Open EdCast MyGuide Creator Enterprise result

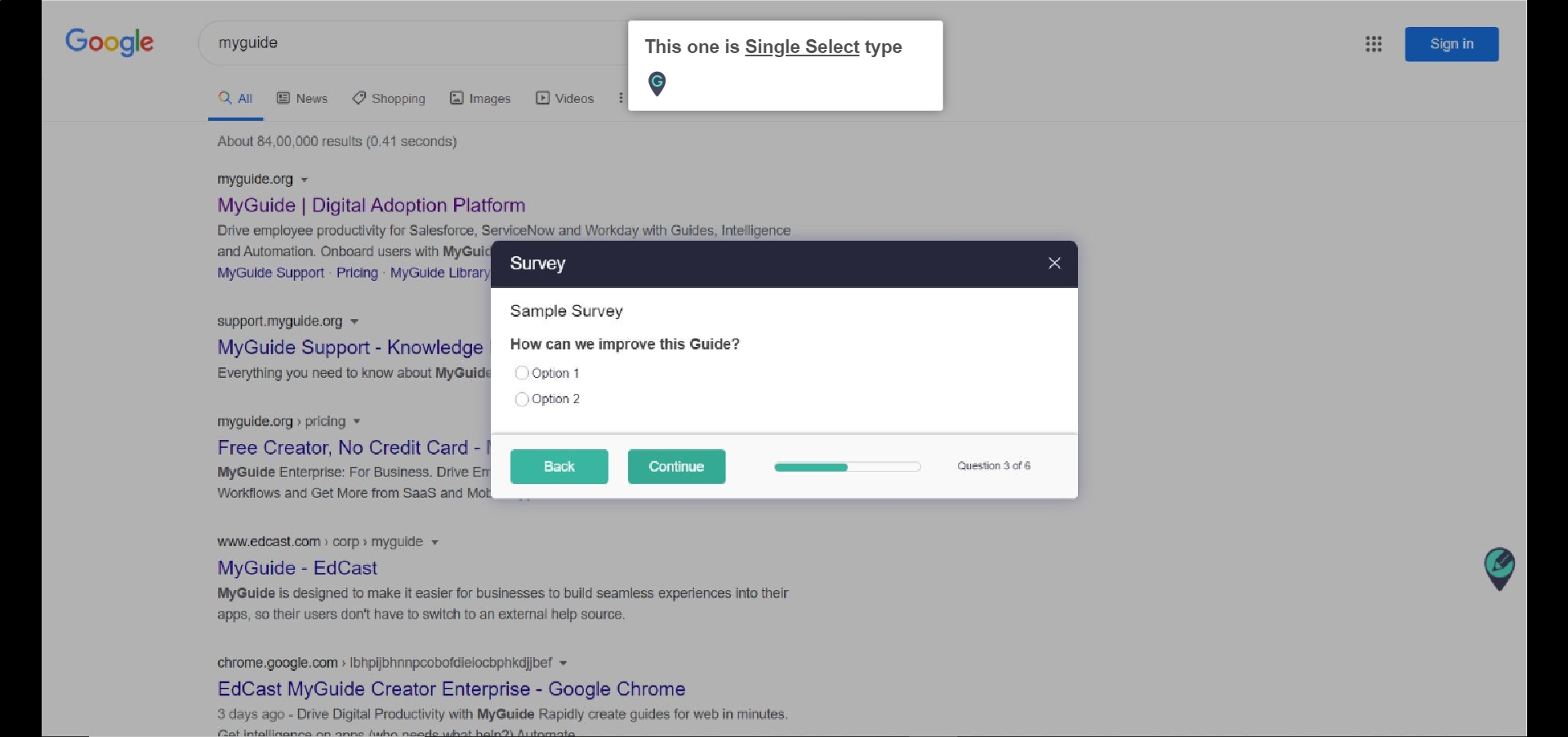pyautogui.click(x=452, y=689)
